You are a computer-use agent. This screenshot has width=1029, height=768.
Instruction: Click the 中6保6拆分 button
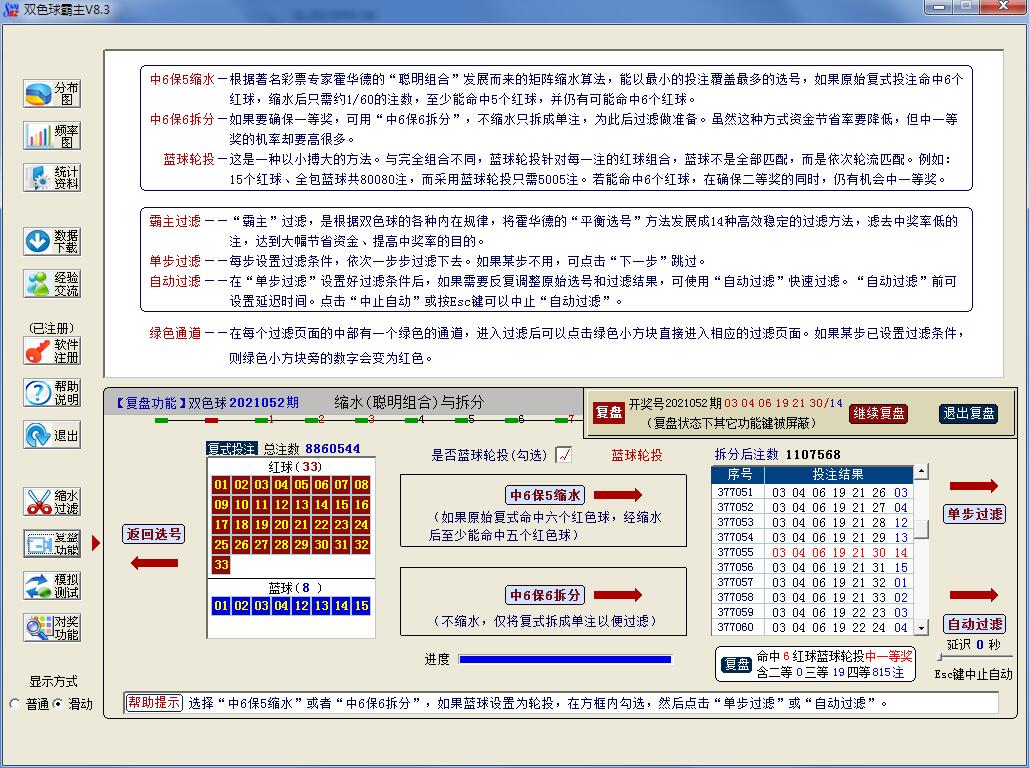[545, 595]
